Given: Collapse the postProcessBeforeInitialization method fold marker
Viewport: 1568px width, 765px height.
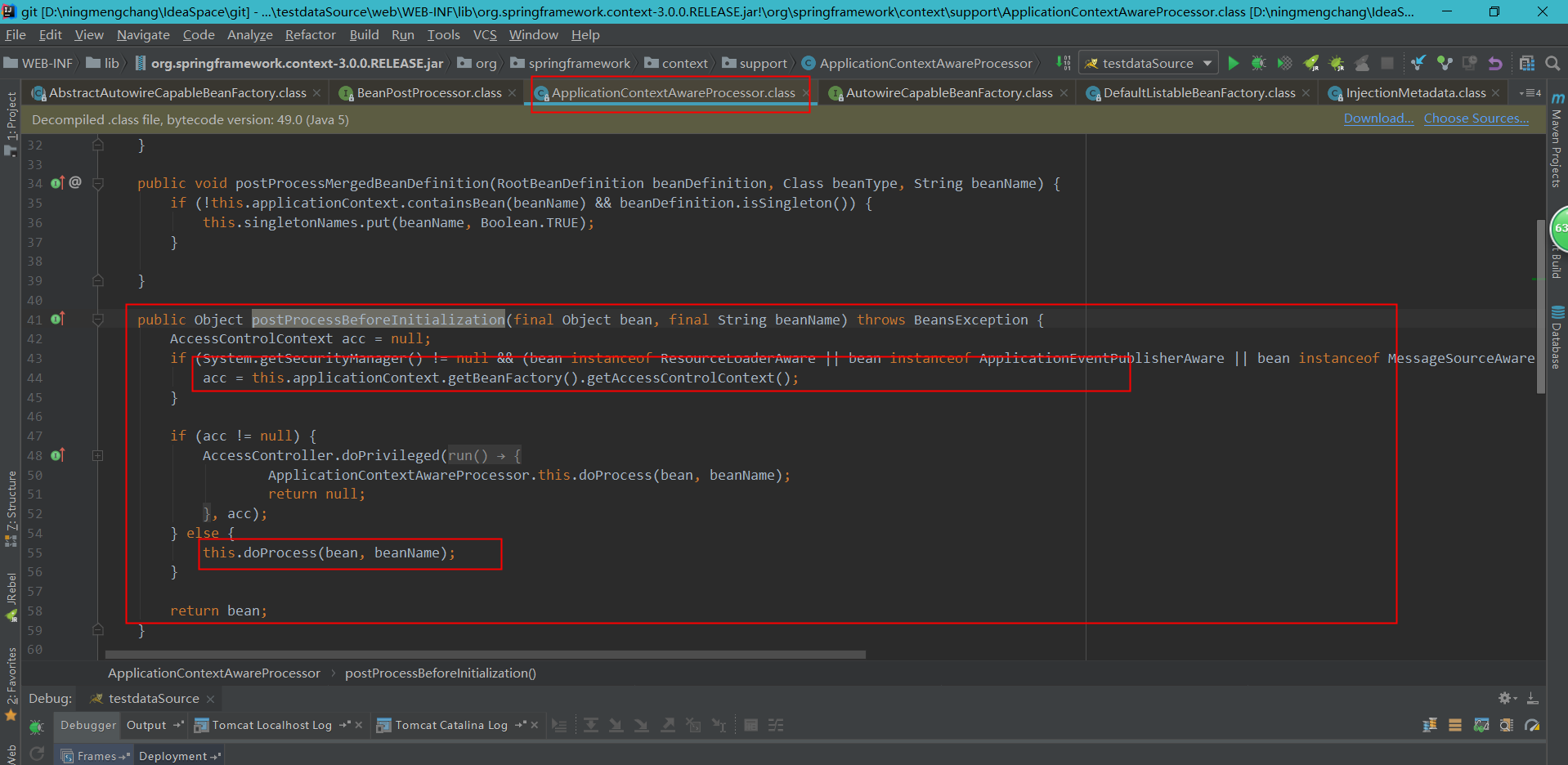Looking at the screenshot, I should [x=98, y=319].
